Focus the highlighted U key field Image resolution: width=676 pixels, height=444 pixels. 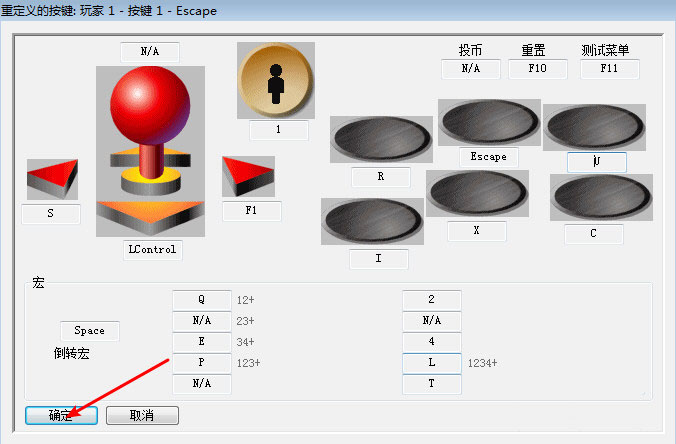[597, 162]
